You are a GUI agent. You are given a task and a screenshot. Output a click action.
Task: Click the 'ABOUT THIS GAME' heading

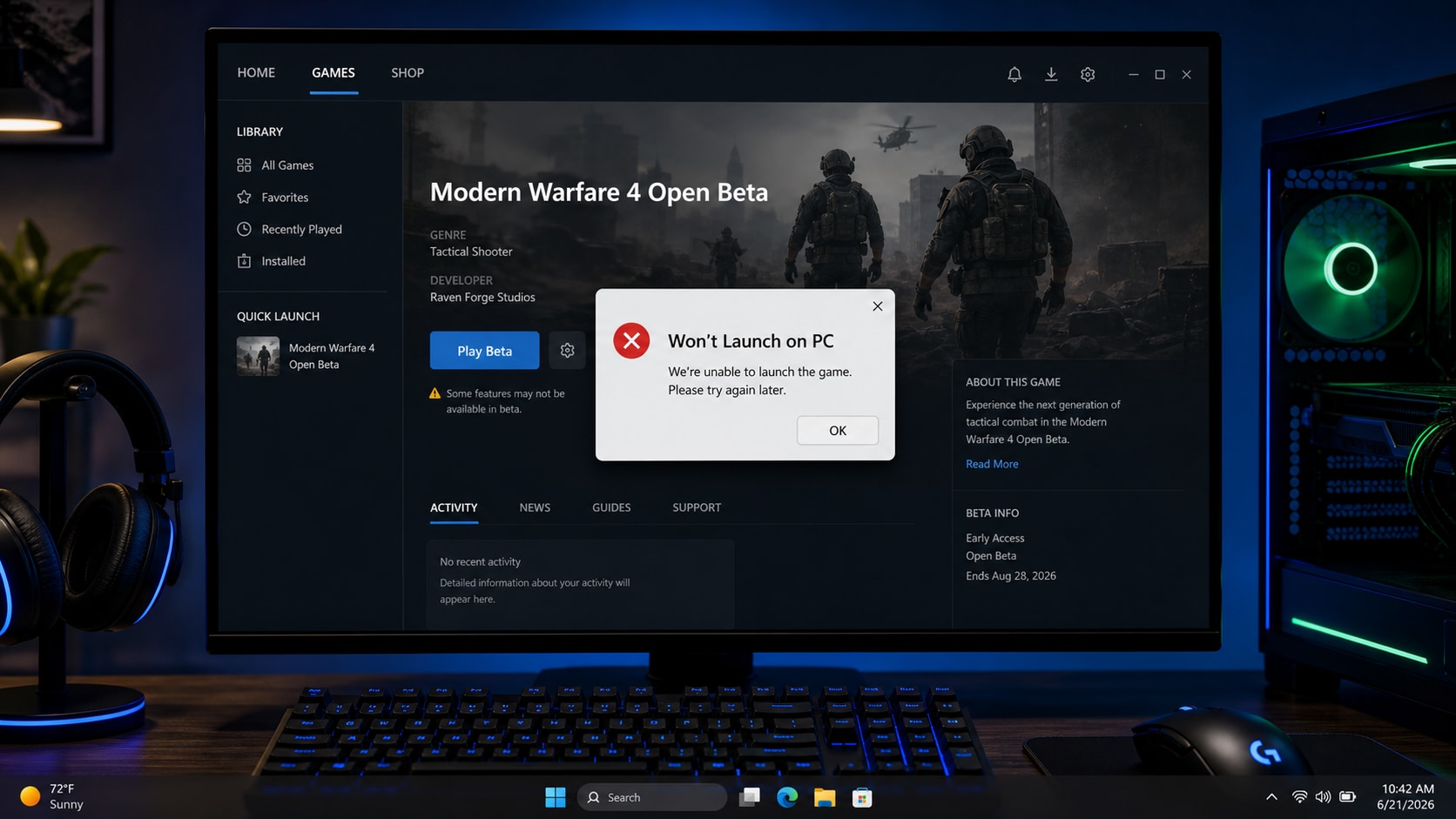coord(1013,382)
